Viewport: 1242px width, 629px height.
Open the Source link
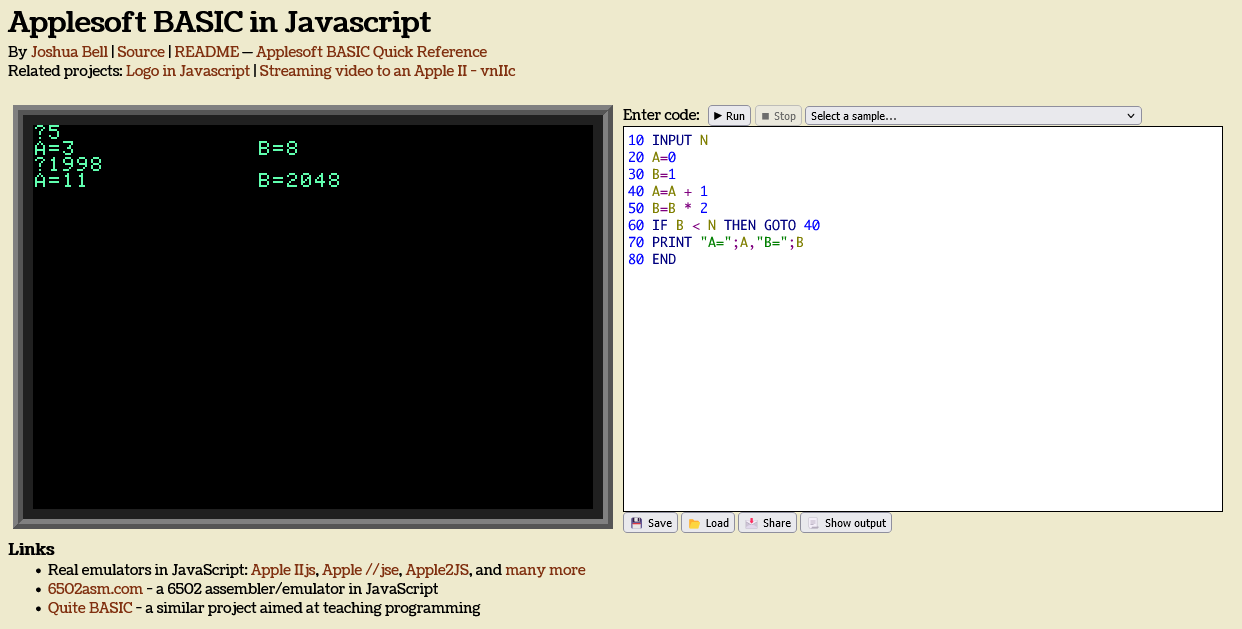[141, 51]
